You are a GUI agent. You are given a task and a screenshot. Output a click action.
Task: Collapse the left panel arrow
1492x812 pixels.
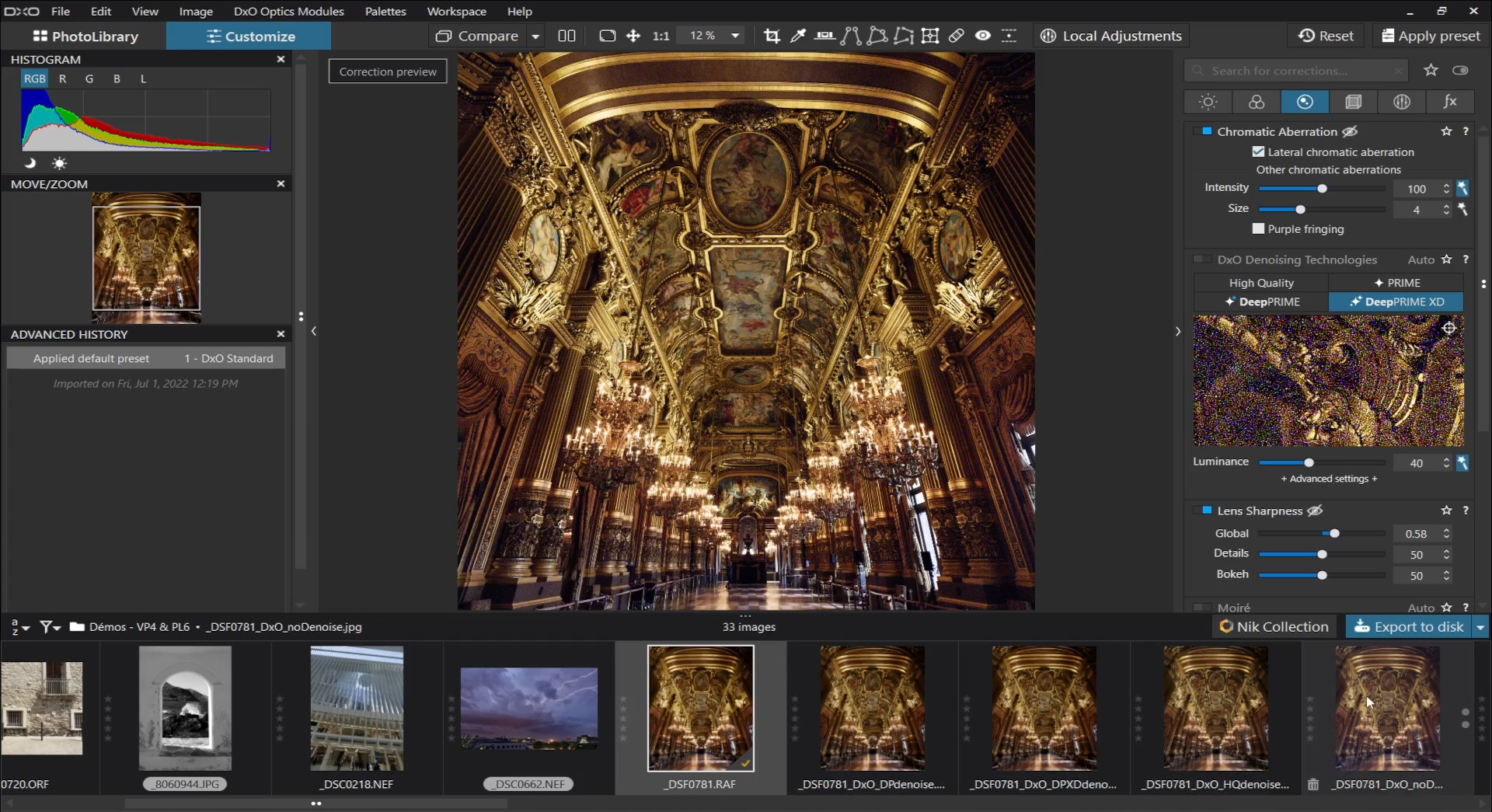[x=313, y=331]
